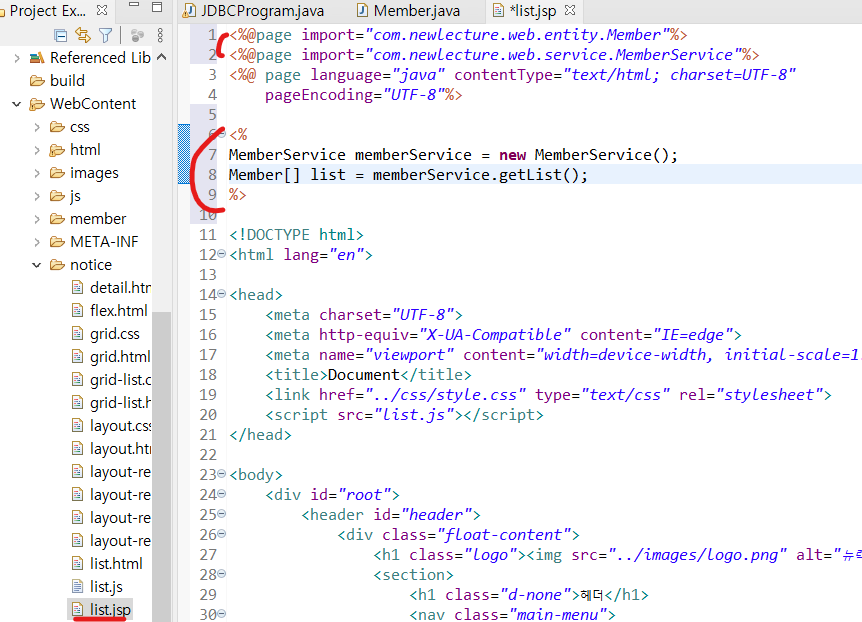Toggle code folding at line 12 html tag
The height and width of the screenshot is (622, 862).
tap(221, 254)
